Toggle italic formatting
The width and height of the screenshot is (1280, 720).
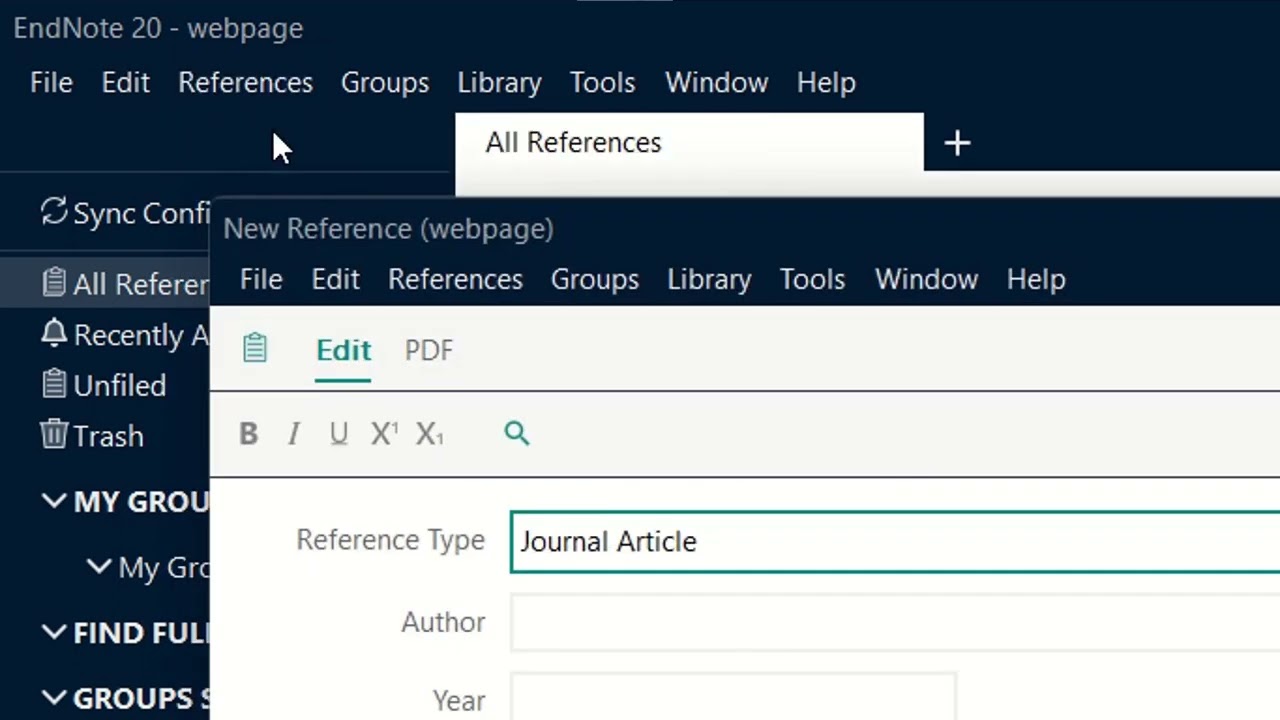pyautogui.click(x=294, y=433)
